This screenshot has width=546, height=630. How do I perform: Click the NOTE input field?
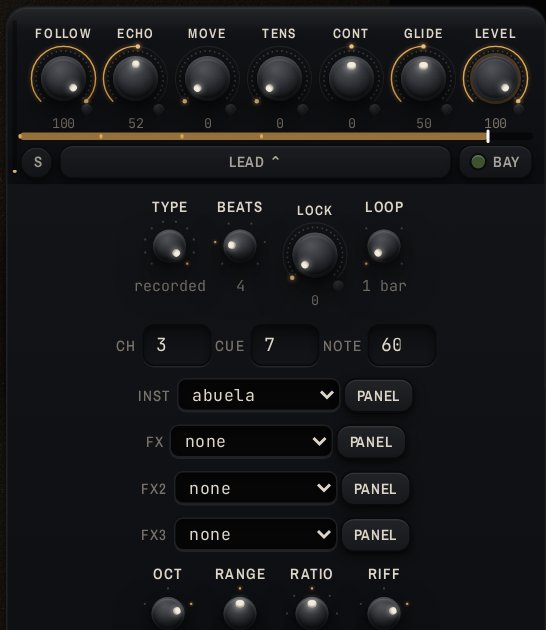401,345
